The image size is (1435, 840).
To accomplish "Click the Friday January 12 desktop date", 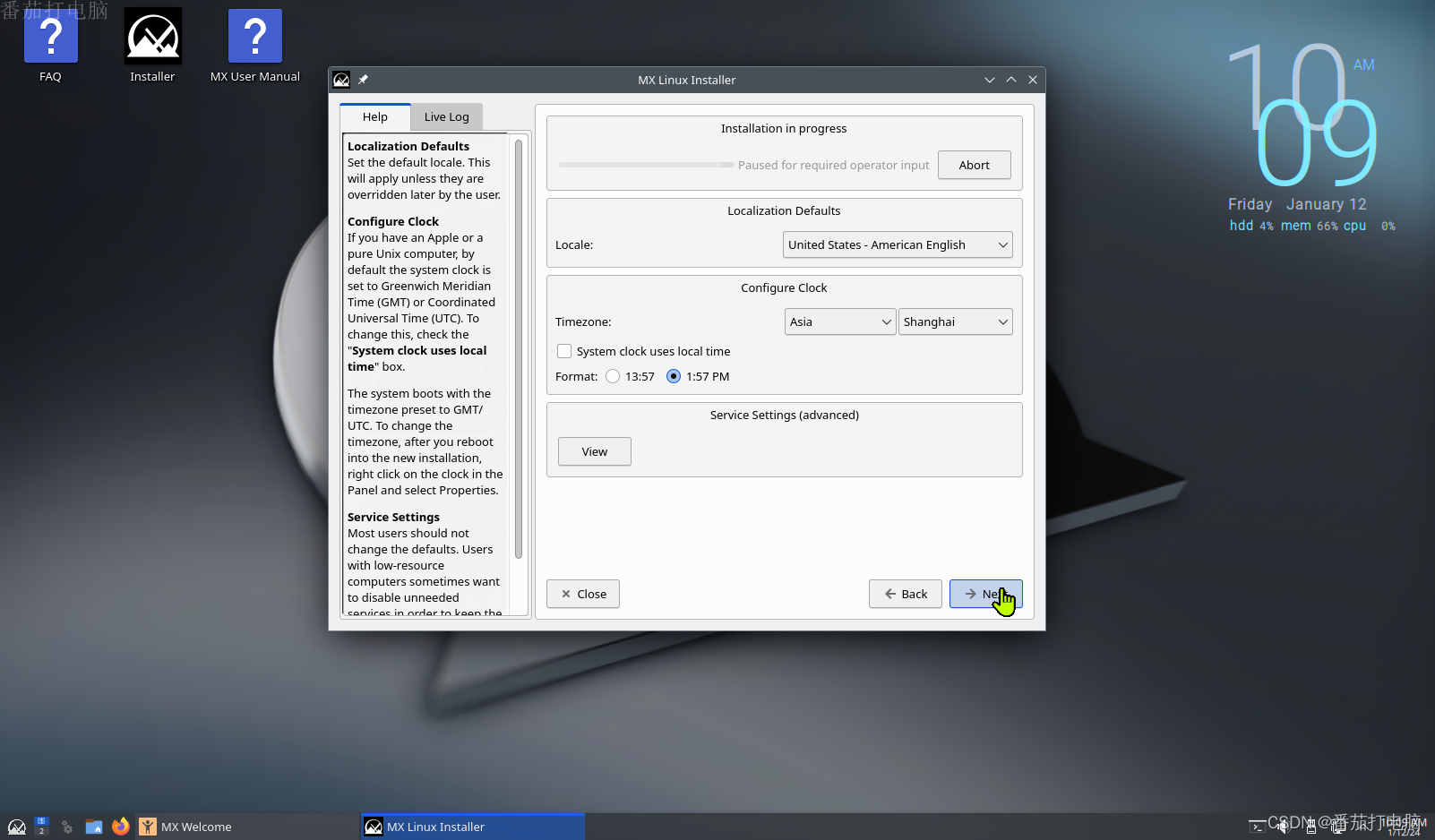I will click(x=1297, y=204).
